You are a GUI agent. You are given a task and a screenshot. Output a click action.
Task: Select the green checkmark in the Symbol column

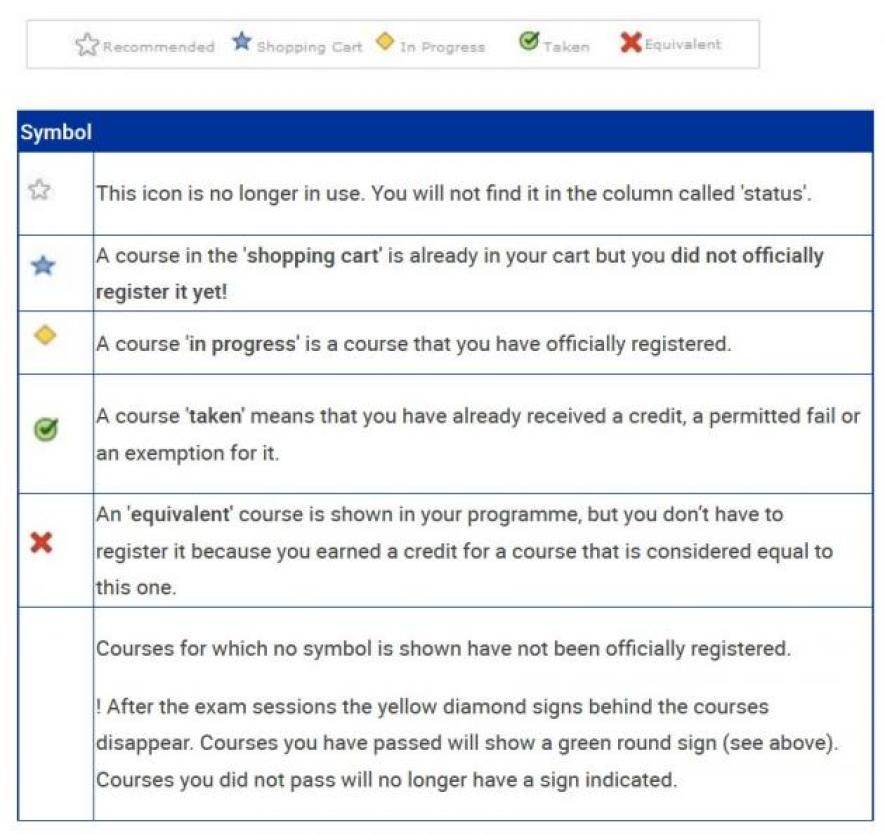click(x=45, y=432)
